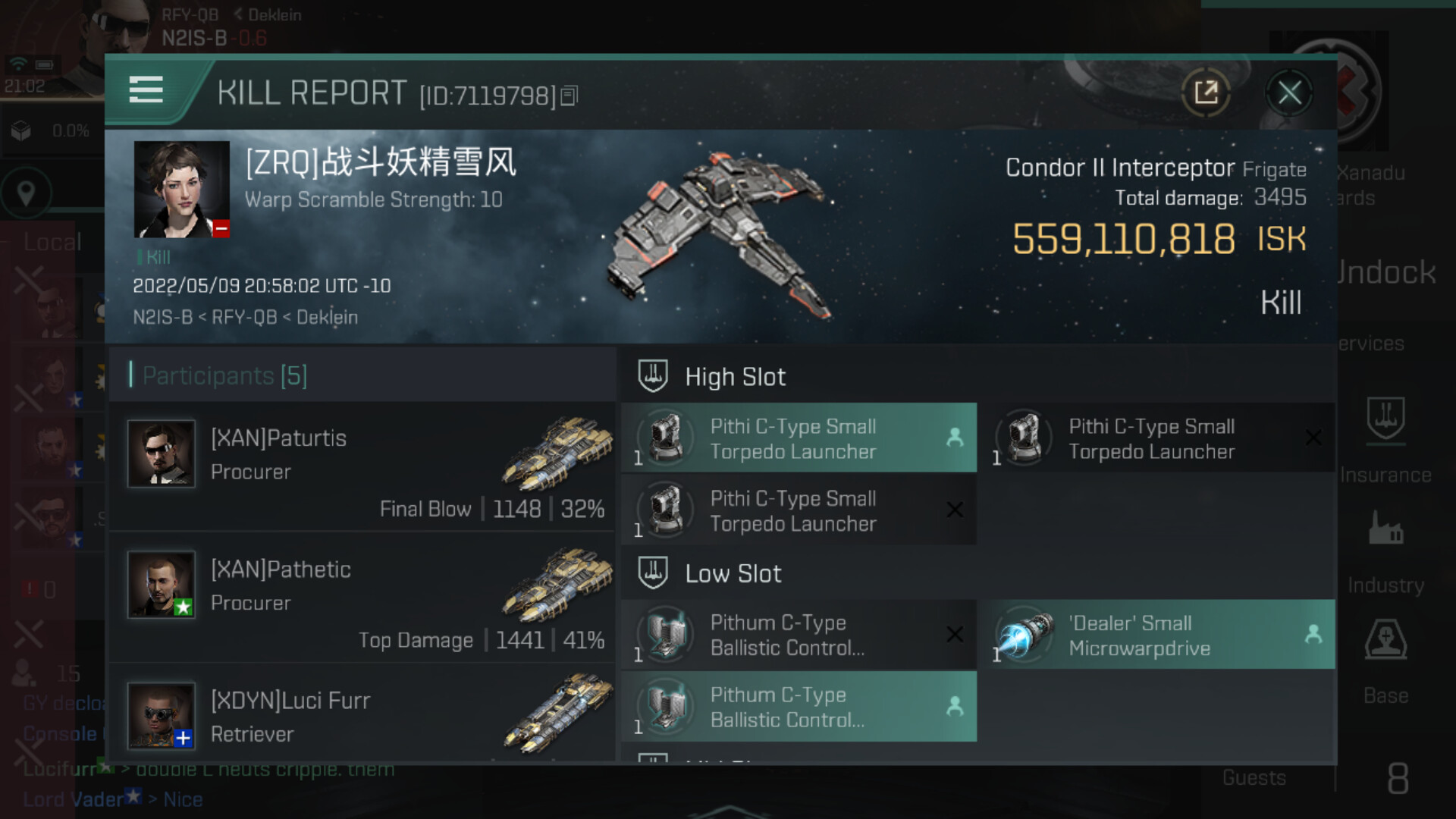Click the N2IS-B < RFY-QB < Deklein location link
1456x819 pixels.
[x=245, y=317]
